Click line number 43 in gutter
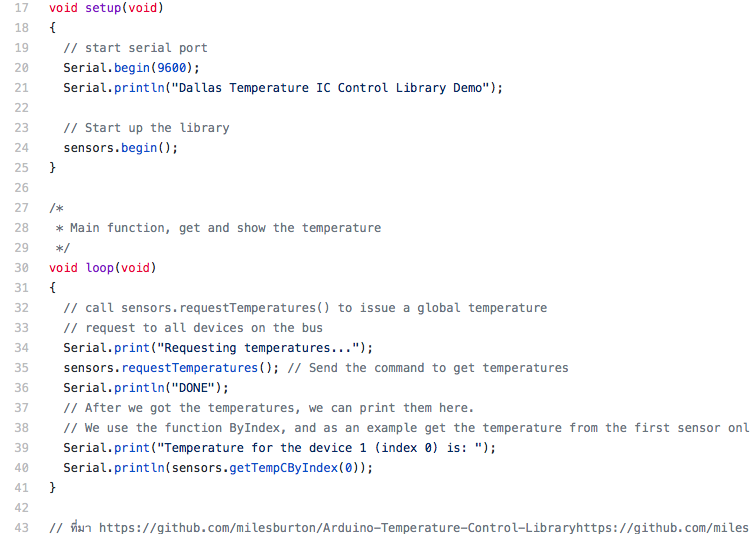This screenshot has width=750, height=534. [22, 528]
